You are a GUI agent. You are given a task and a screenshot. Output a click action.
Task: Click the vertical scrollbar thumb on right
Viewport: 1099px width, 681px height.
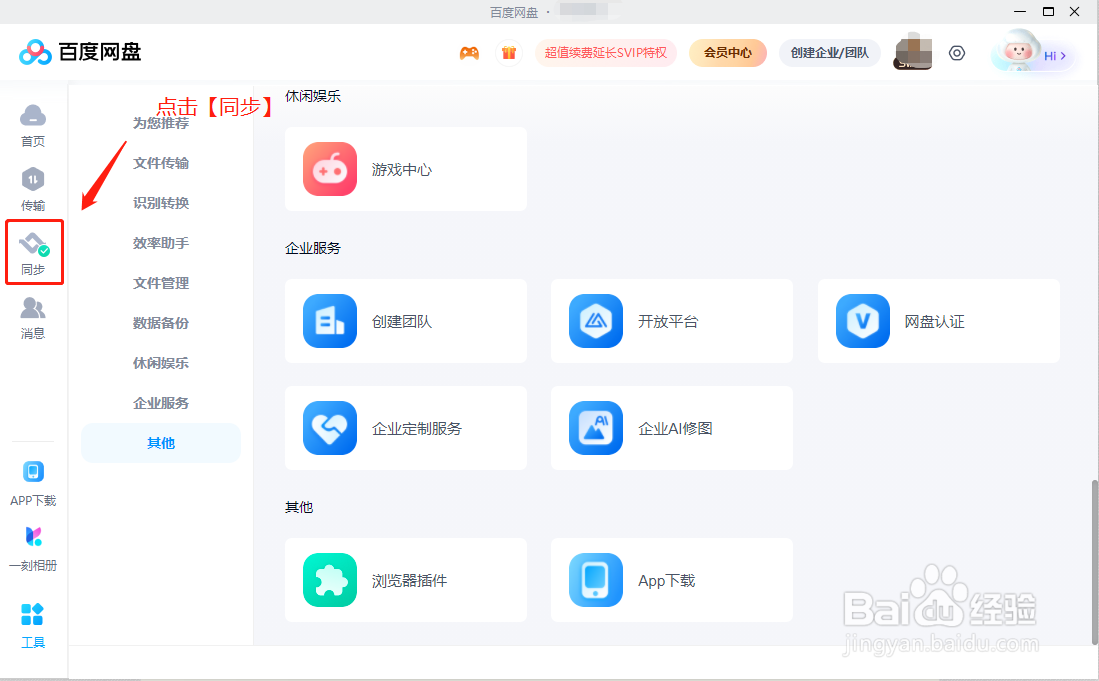tap(1095, 562)
